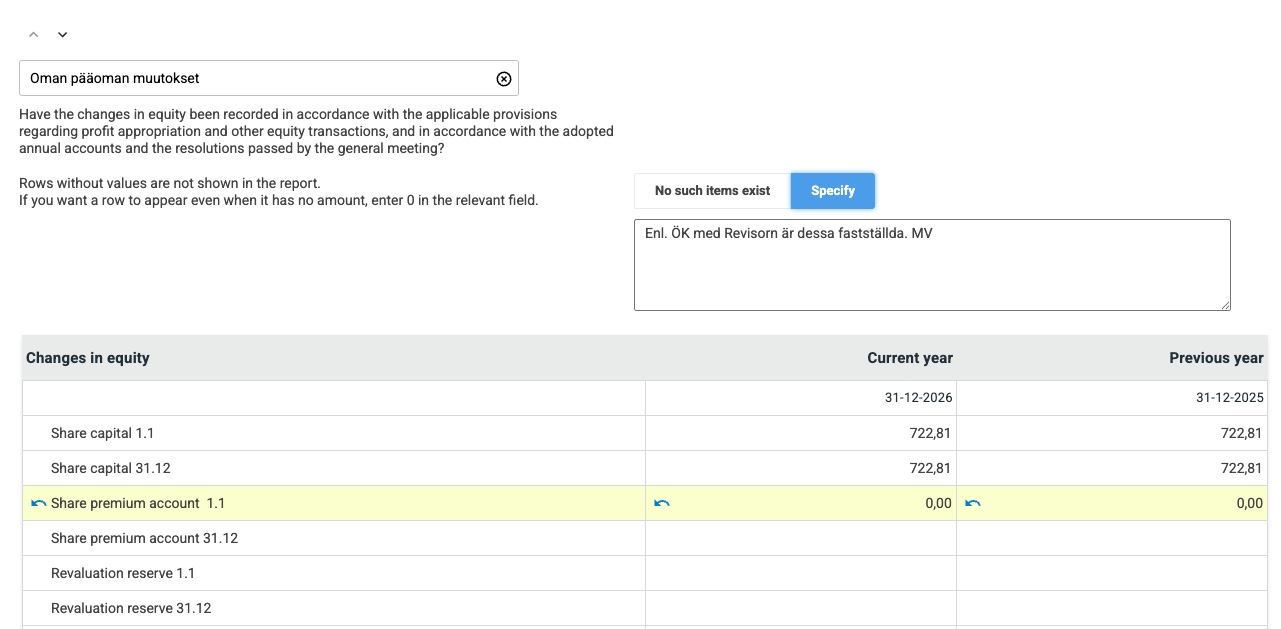This screenshot has width=1281, height=629.
Task: Click current year Share premium account 31.12 cell
Action: (801, 538)
